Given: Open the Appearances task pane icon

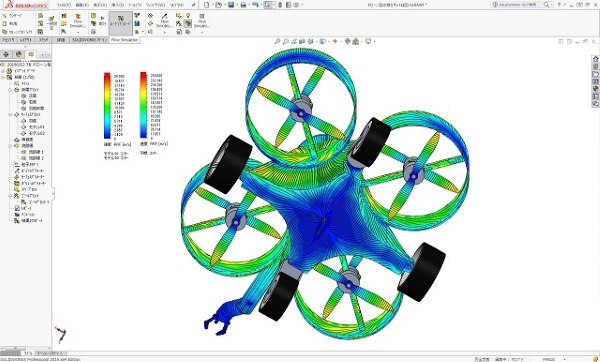Looking at the screenshot, I should [x=595, y=89].
